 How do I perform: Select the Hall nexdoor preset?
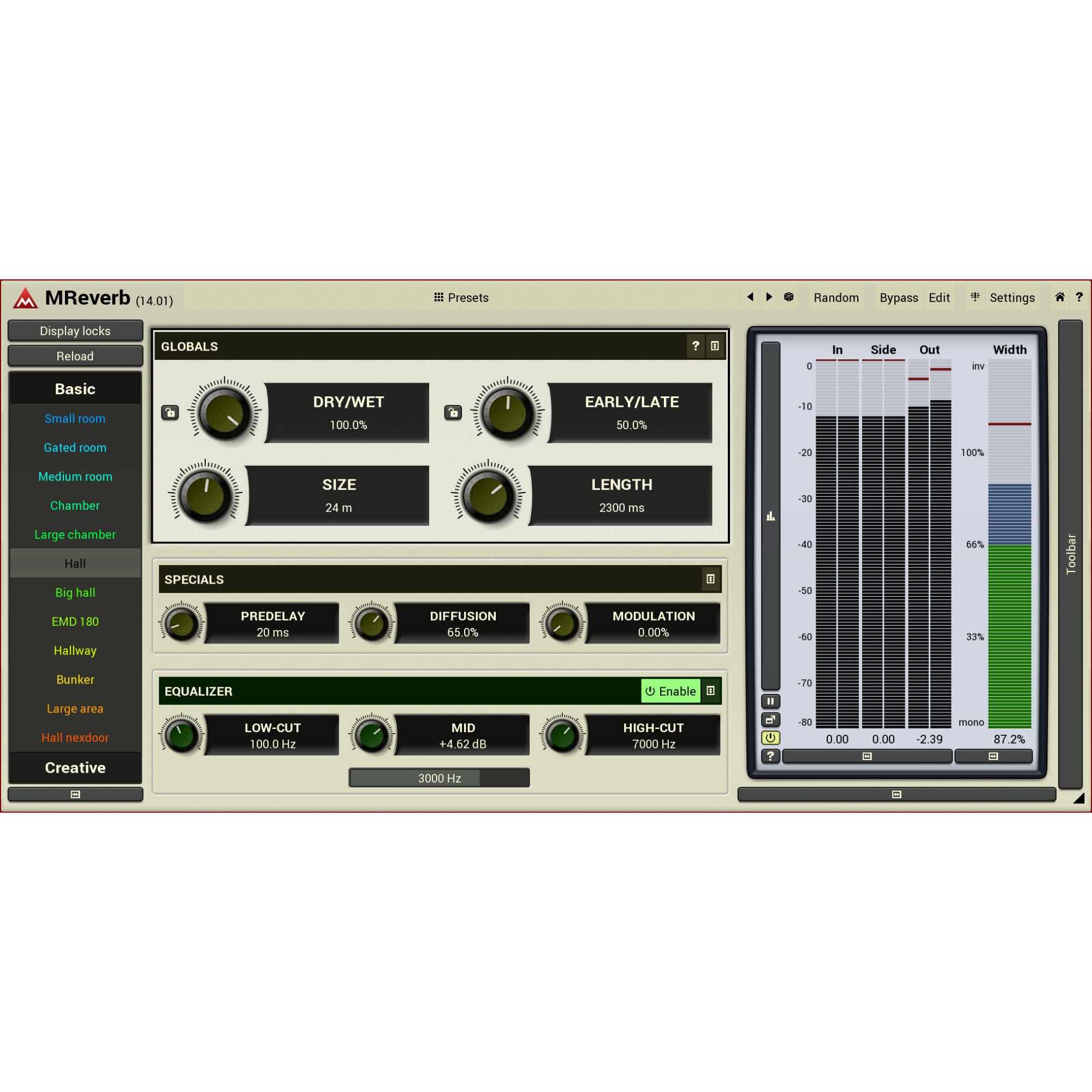click(x=75, y=738)
